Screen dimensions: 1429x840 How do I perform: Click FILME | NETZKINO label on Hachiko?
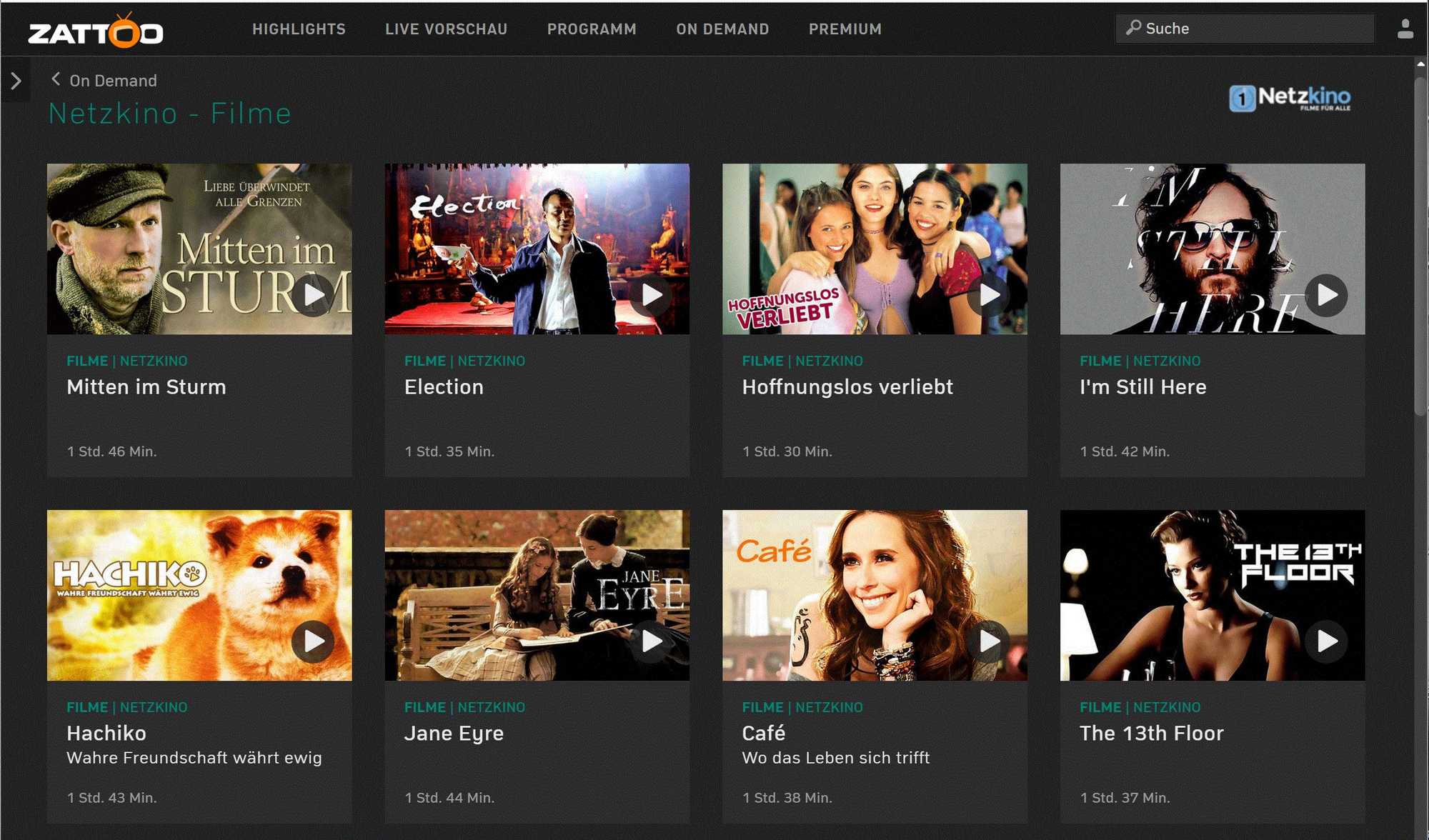[x=127, y=707]
